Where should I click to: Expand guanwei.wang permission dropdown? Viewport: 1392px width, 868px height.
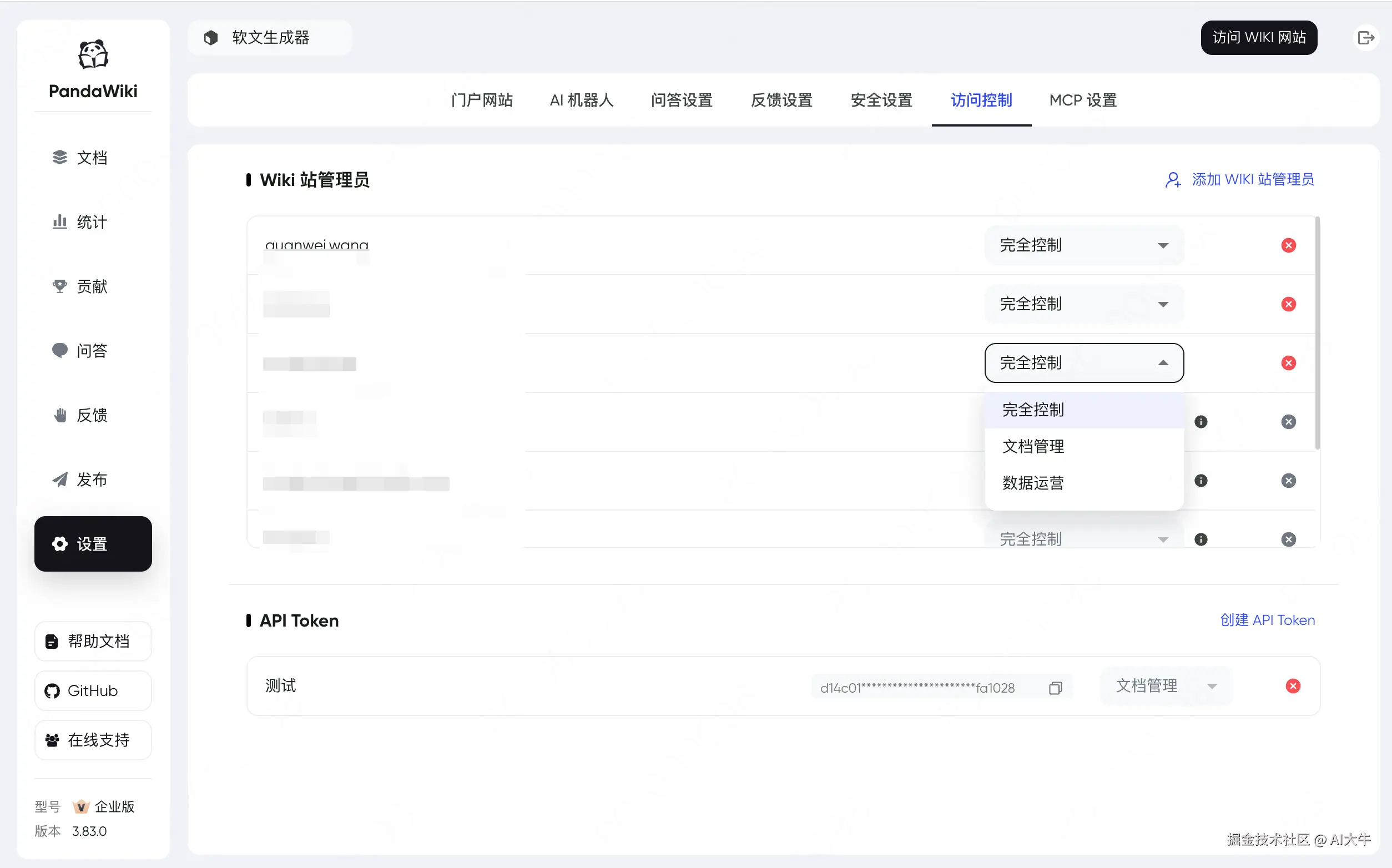[1084, 246]
